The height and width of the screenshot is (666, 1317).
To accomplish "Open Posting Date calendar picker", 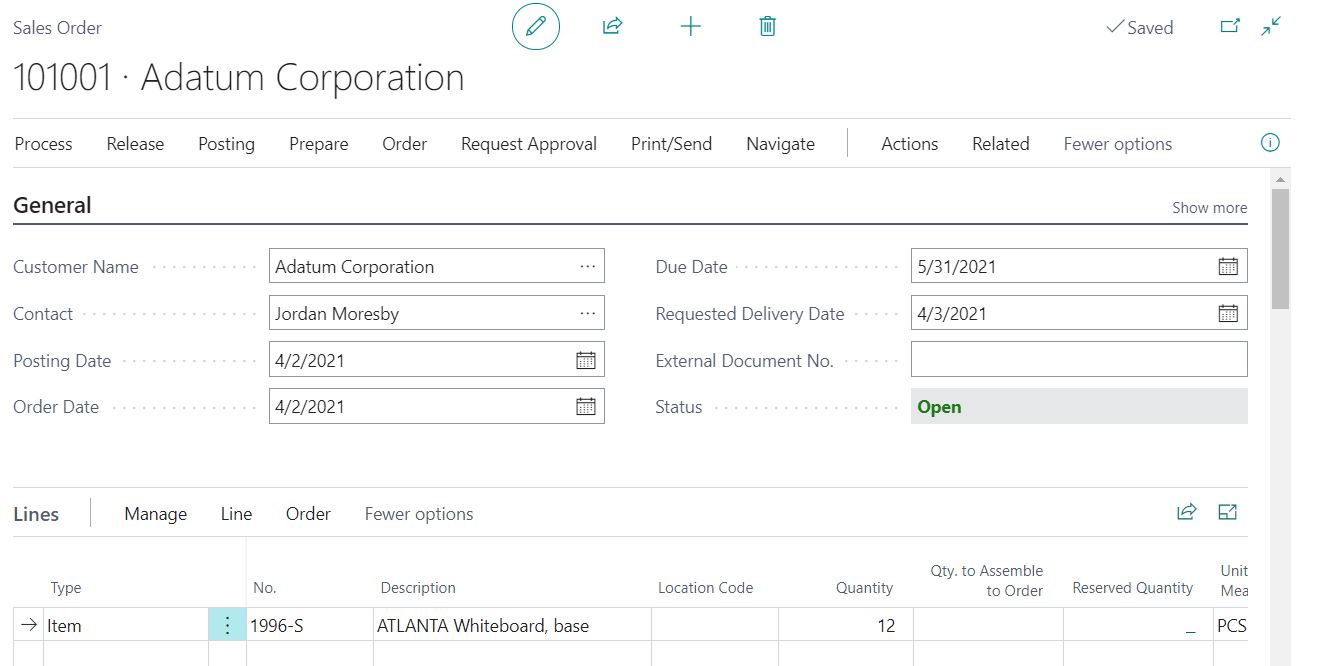I will pyautogui.click(x=586, y=360).
